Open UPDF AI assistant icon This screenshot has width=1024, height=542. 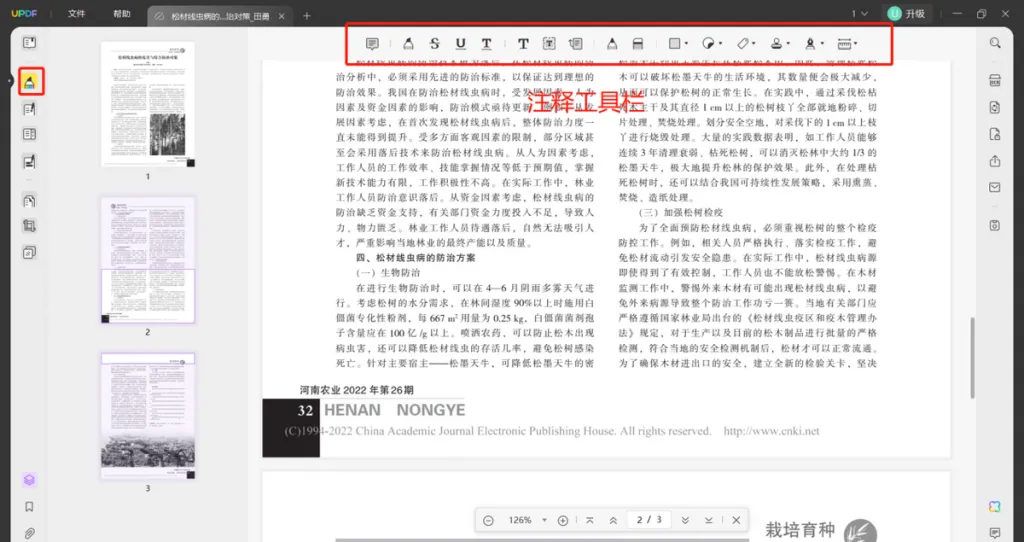pos(995,507)
